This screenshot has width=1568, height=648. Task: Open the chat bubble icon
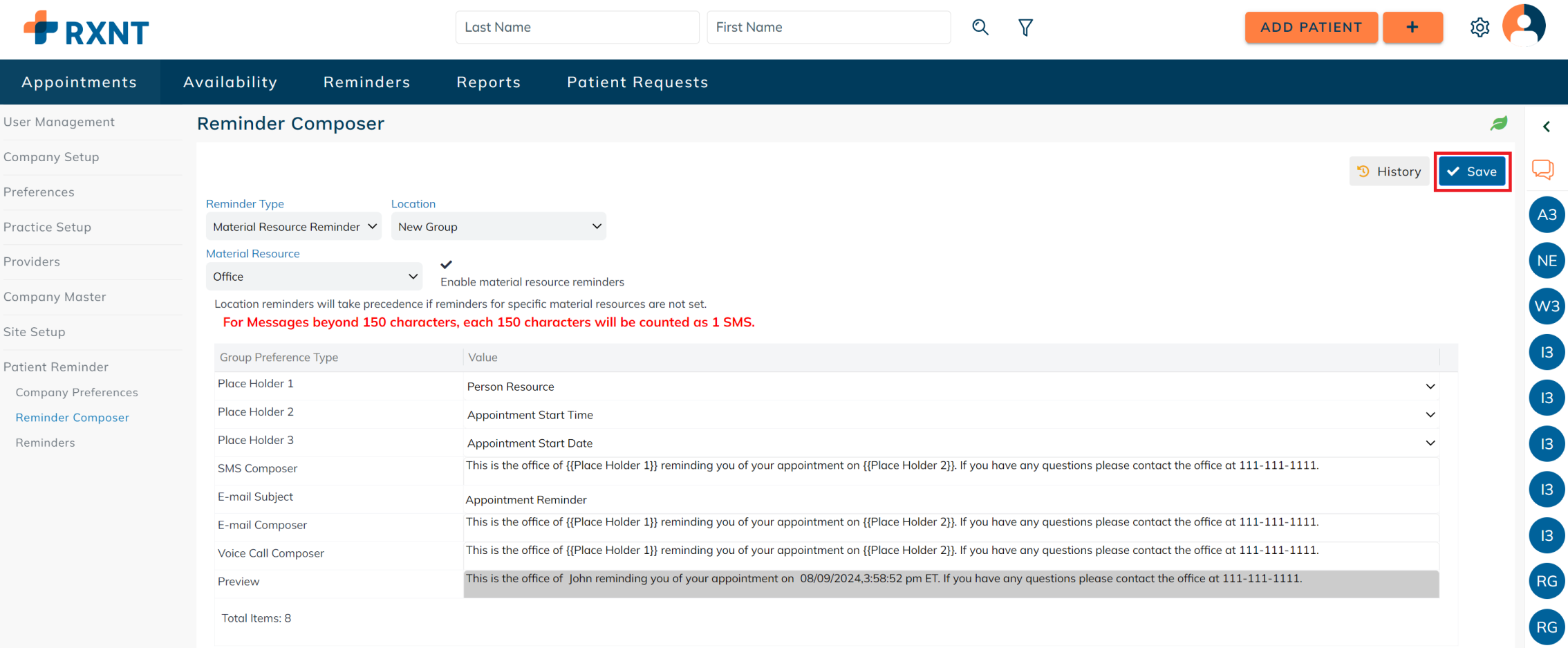[x=1542, y=169]
